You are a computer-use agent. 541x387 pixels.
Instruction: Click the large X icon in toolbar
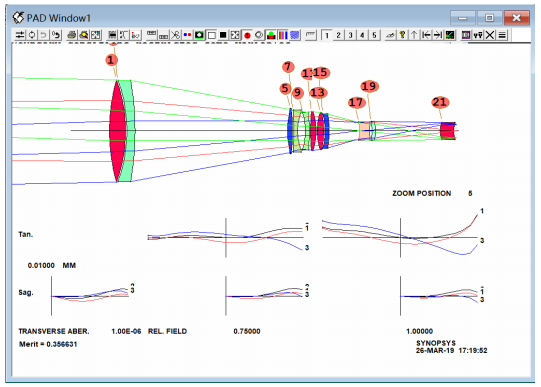490,35
